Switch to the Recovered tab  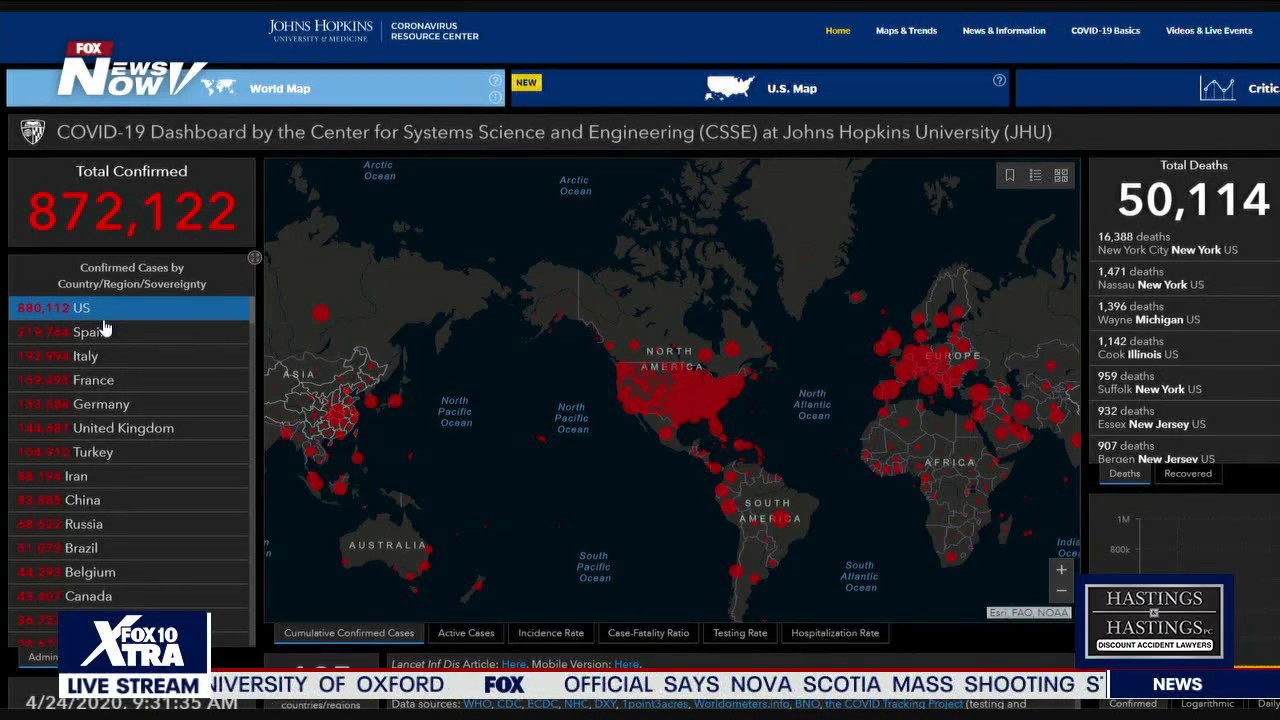coord(1188,474)
